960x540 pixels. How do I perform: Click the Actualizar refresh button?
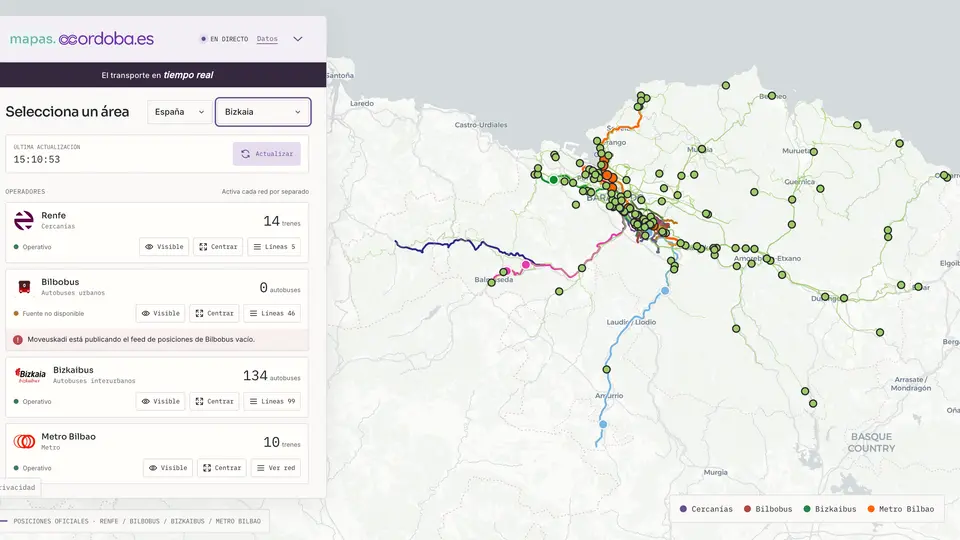coord(266,154)
